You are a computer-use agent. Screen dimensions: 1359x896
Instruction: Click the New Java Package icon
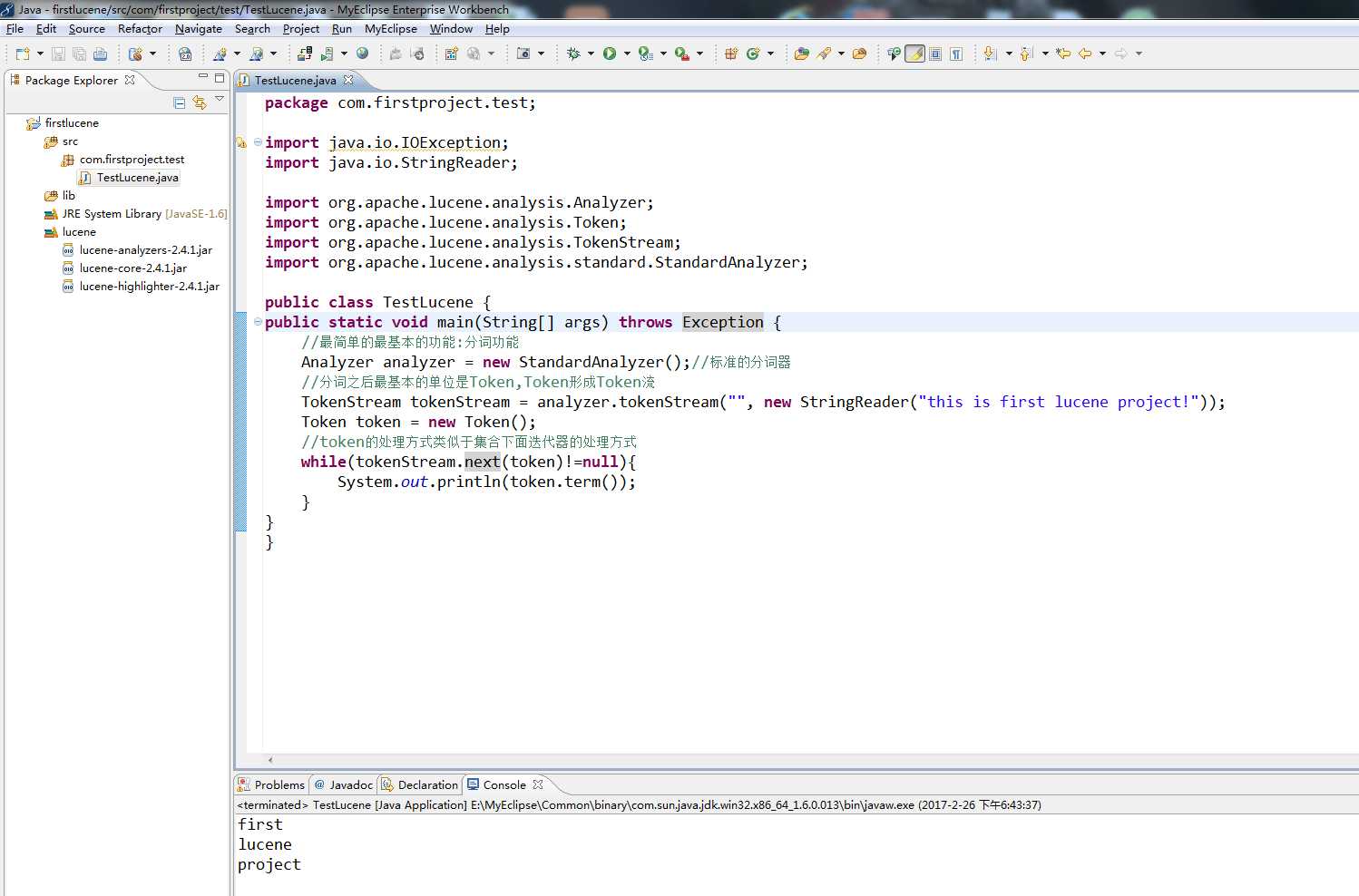coord(731,54)
